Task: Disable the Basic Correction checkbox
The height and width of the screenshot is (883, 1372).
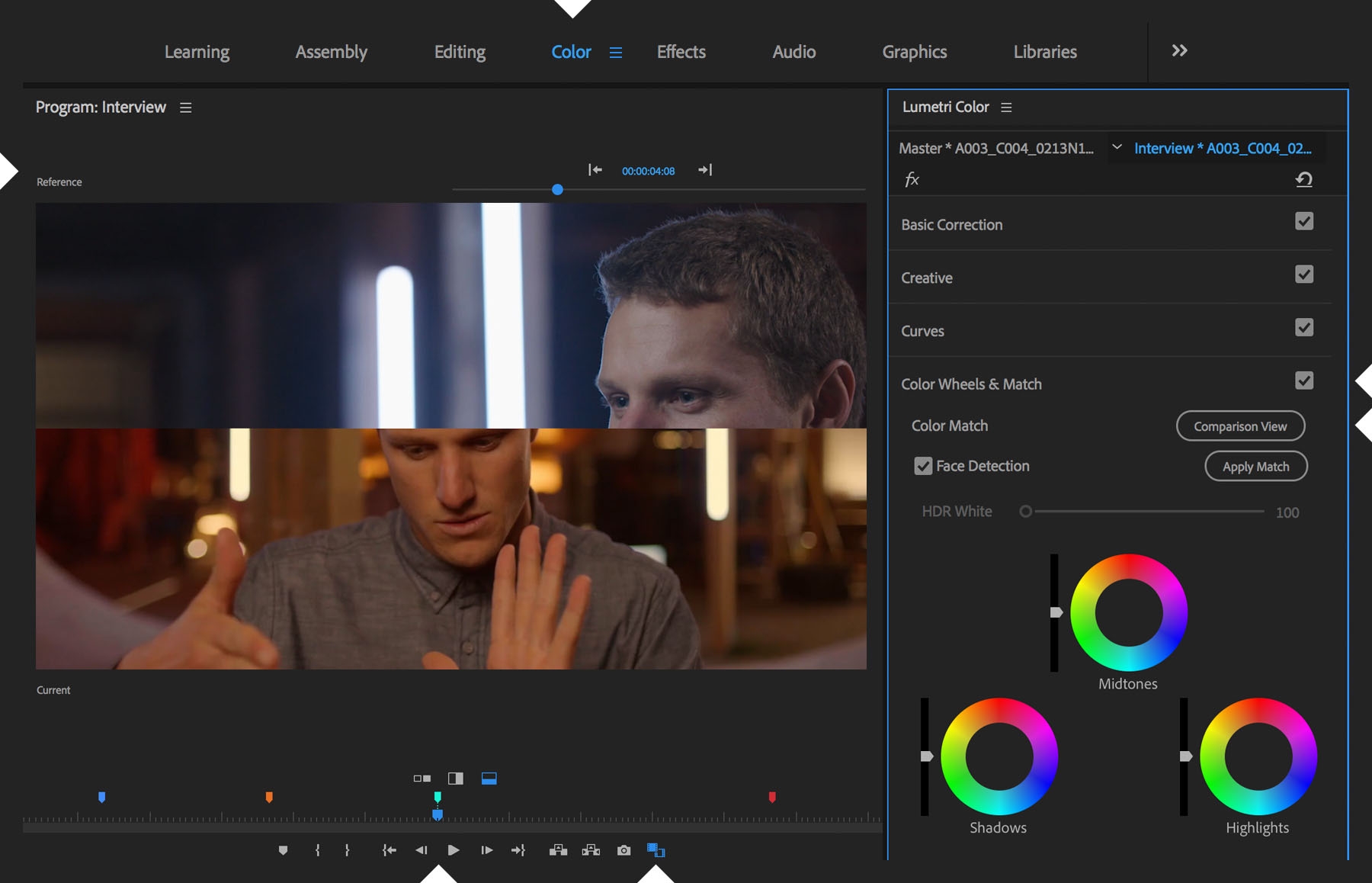Action: click(x=1303, y=221)
